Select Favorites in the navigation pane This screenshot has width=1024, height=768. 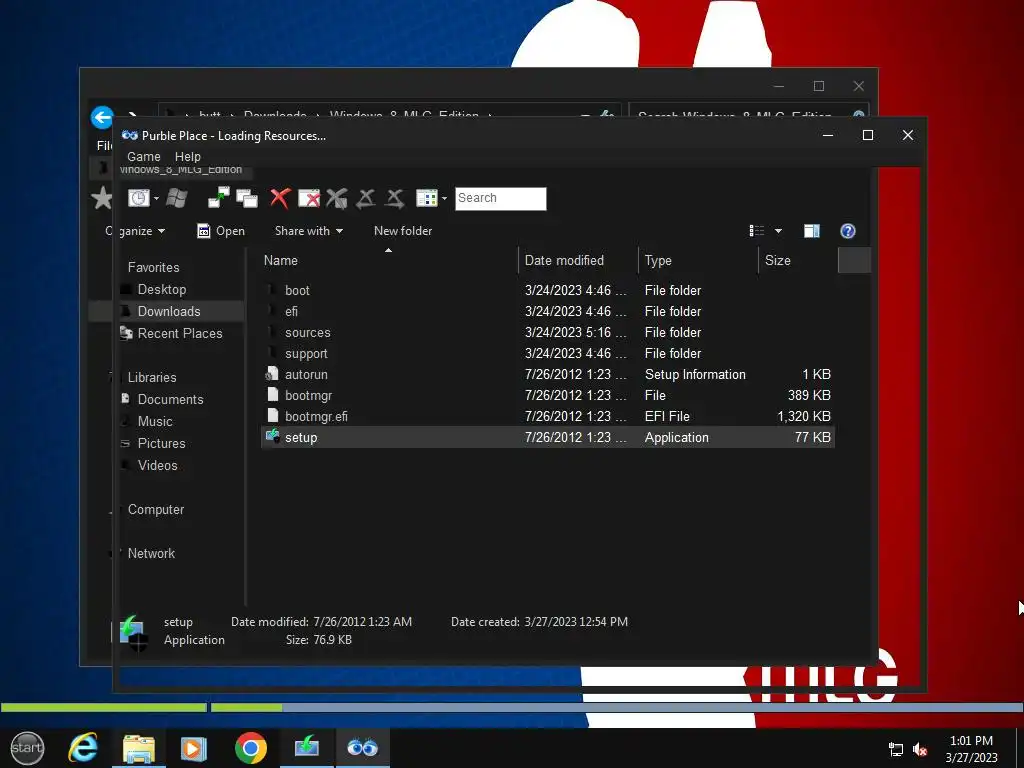pyautogui.click(x=153, y=267)
